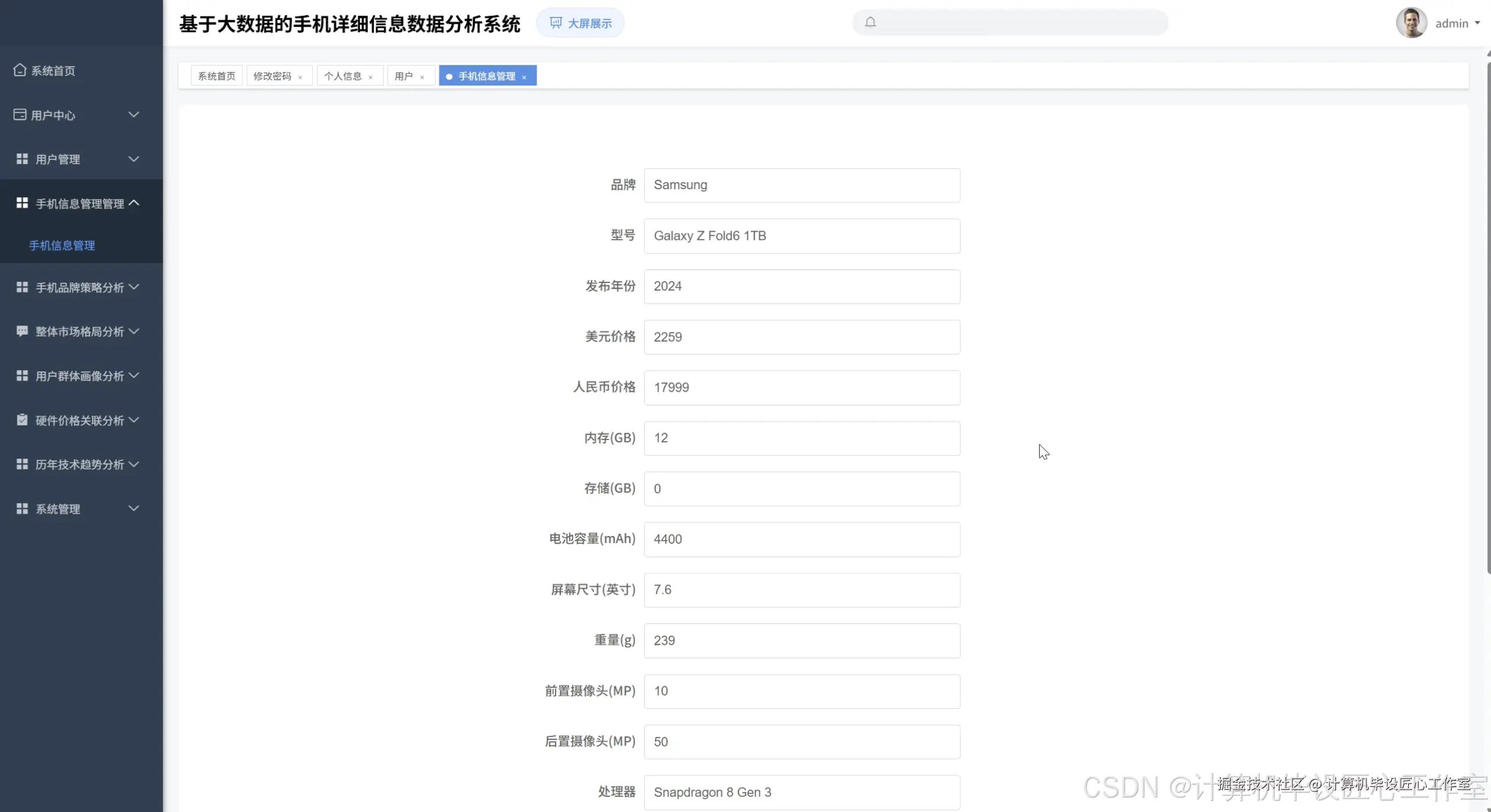Image resolution: width=1491 pixels, height=812 pixels.
Task: Close the 修改密码 tab
Action: (300, 77)
